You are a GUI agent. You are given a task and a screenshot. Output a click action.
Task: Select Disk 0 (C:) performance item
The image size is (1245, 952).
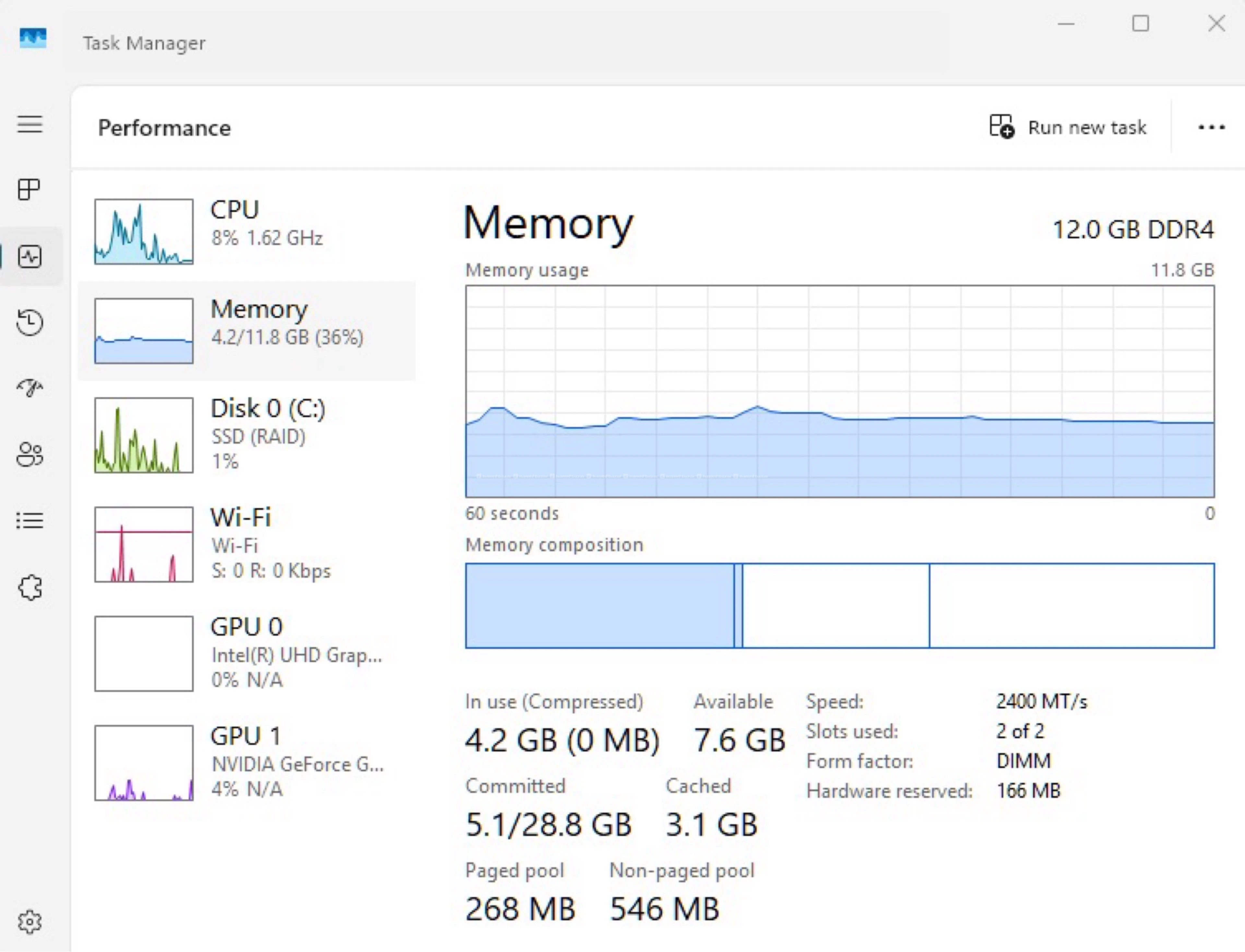[x=246, y=435]
